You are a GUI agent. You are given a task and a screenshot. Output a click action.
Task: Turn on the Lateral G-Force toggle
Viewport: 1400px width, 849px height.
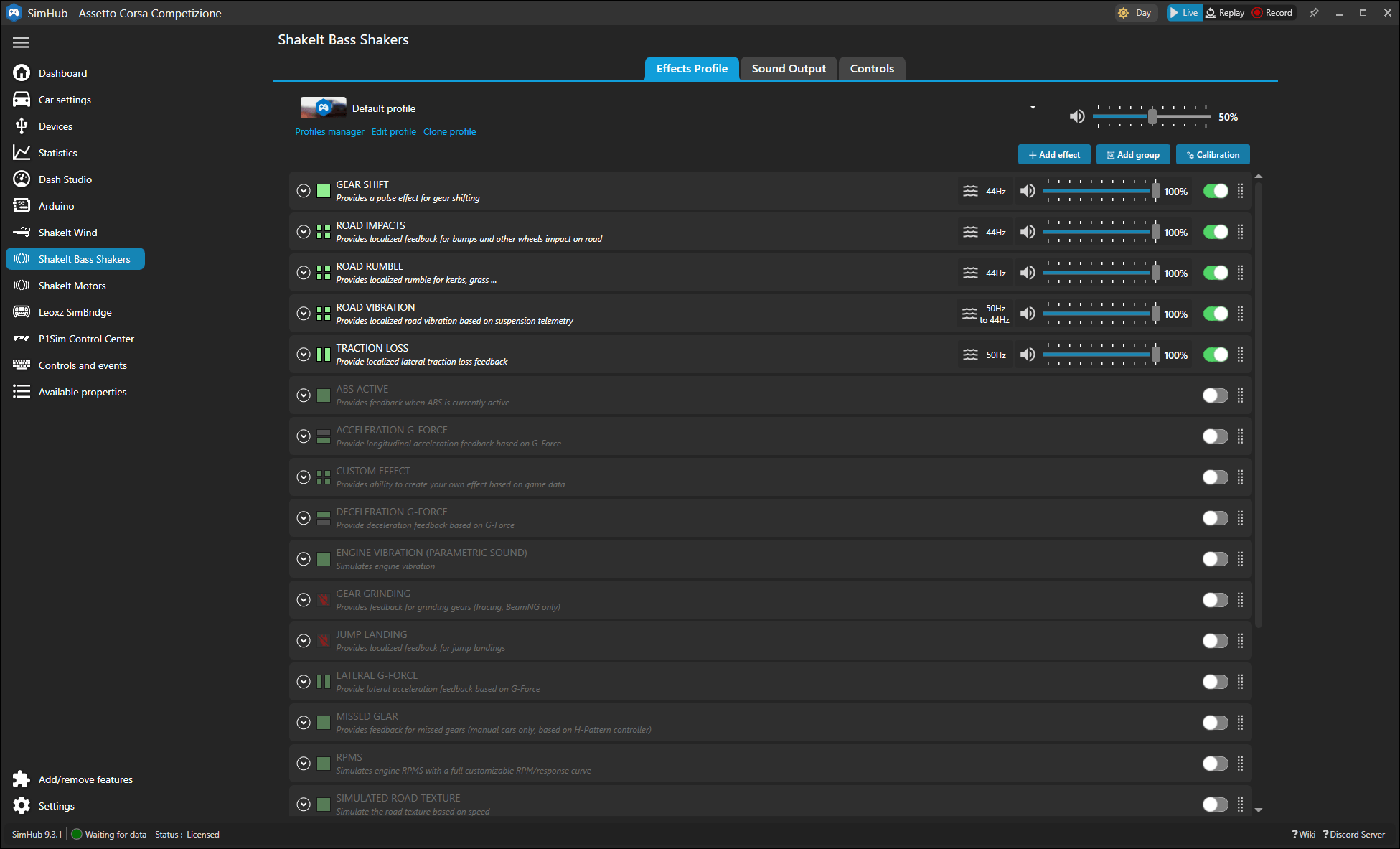[x=1215, y=682]
